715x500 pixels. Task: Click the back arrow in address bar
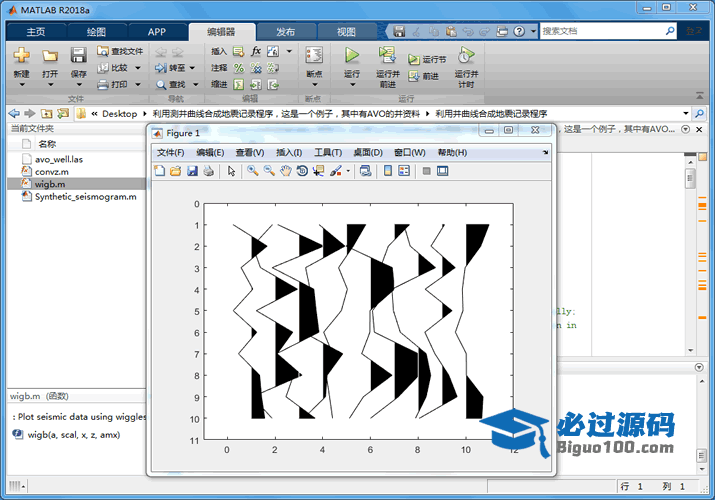[x=15, y=113]
